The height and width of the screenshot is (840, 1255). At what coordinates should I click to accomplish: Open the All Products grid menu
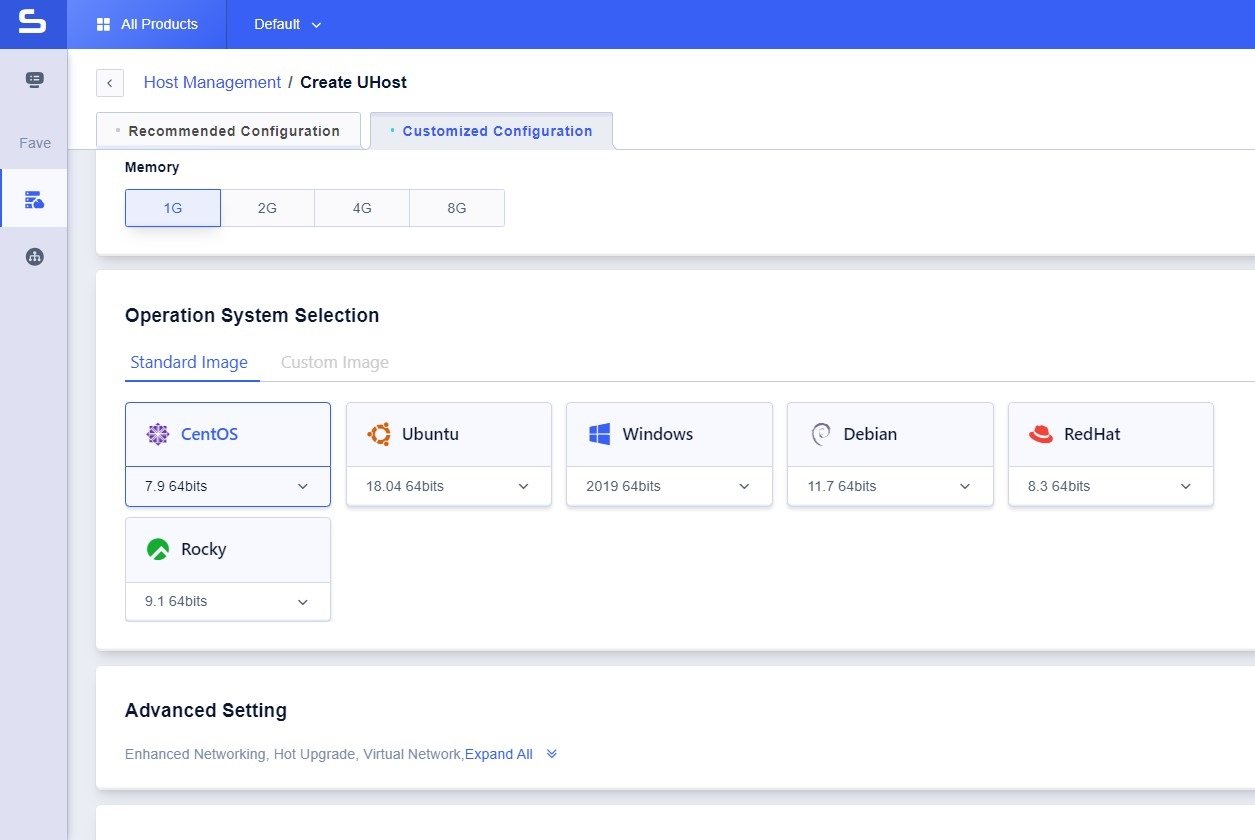point(147,24)
